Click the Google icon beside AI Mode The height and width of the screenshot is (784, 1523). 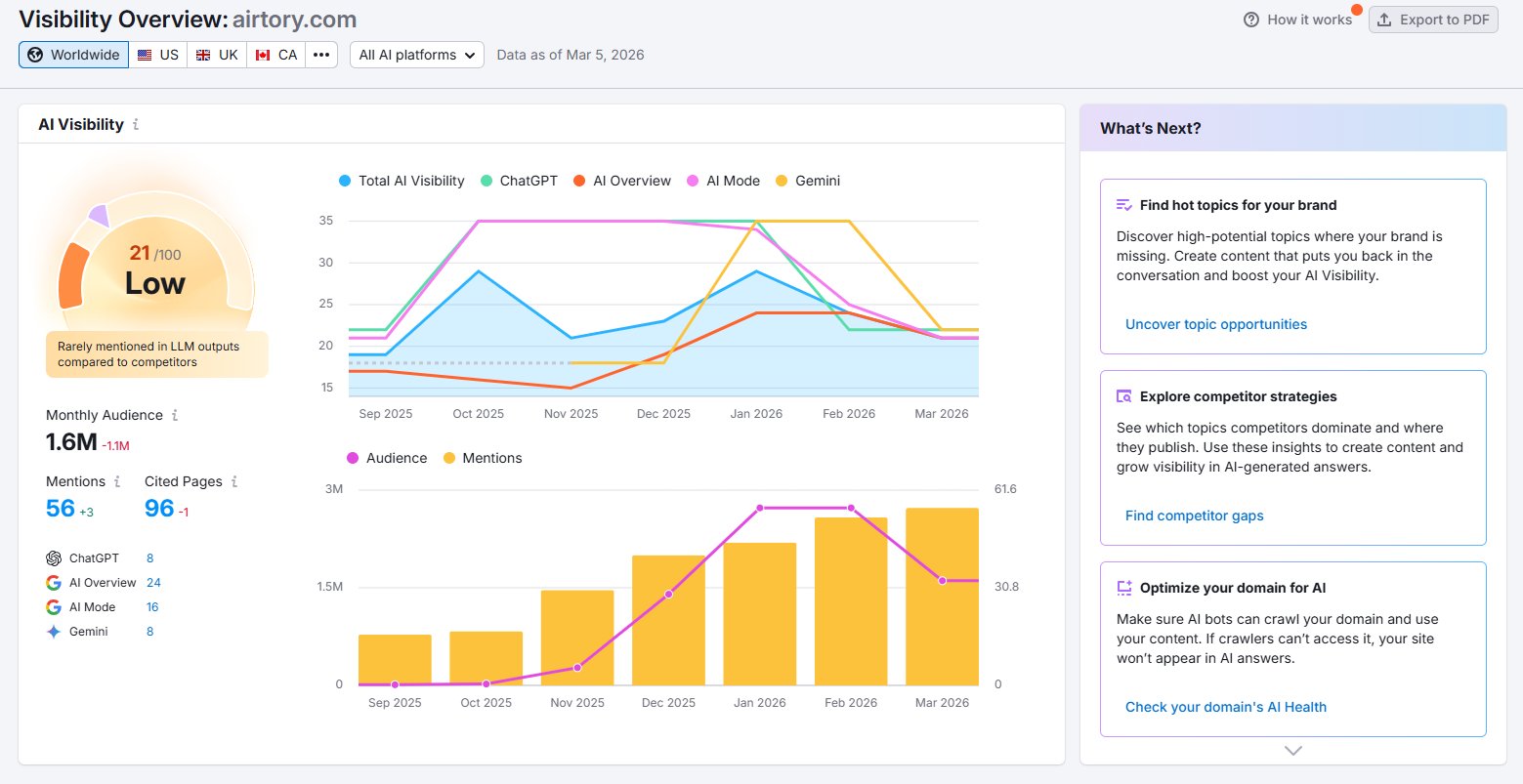click(x=54, y=607)
